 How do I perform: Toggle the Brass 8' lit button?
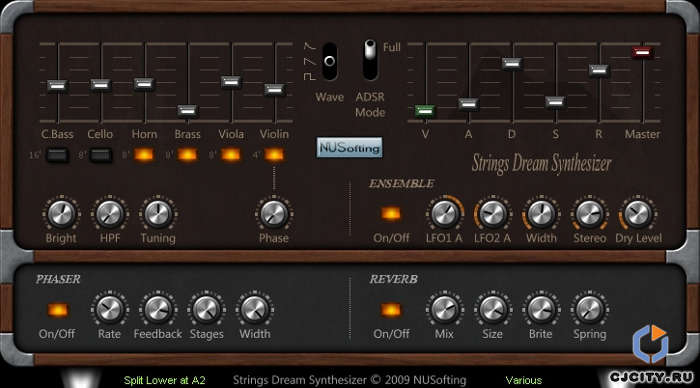(x=187, y=155)
